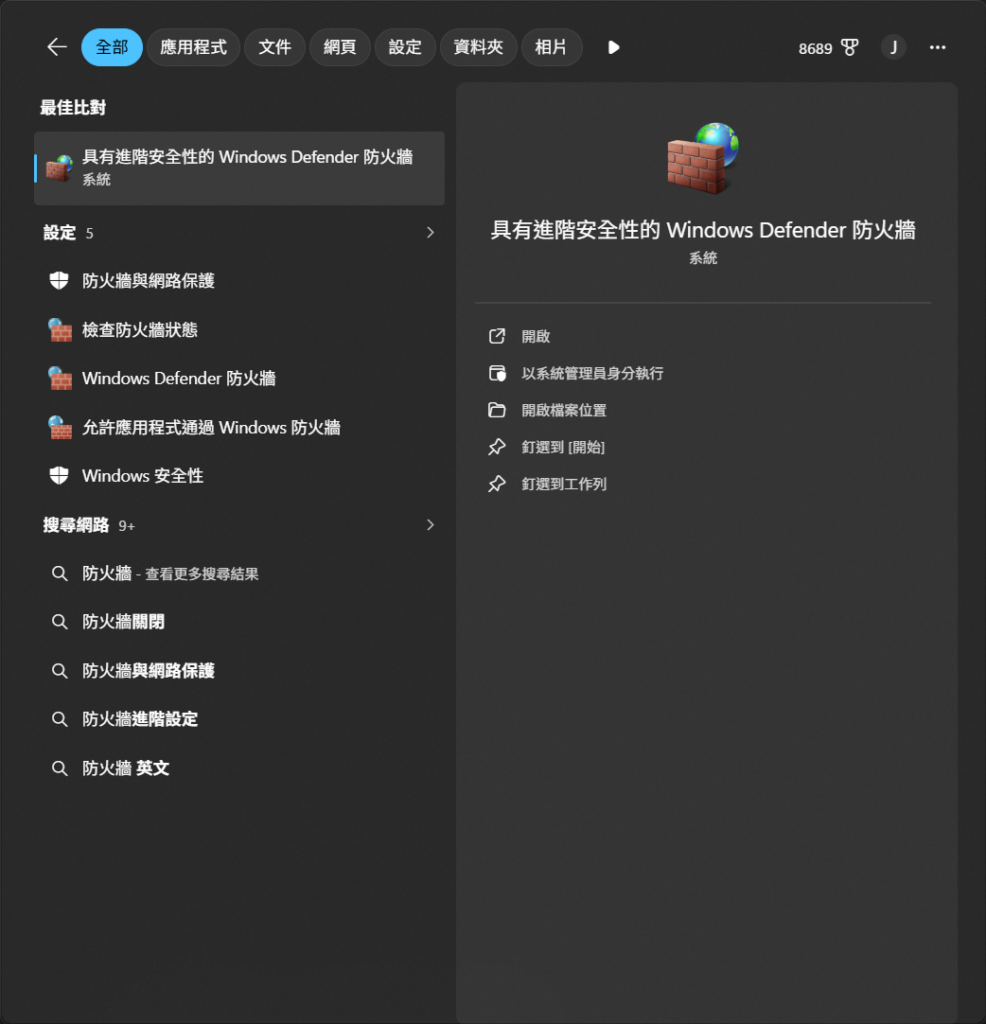Expand the 設定 results section chevron

tap(430, 232)
